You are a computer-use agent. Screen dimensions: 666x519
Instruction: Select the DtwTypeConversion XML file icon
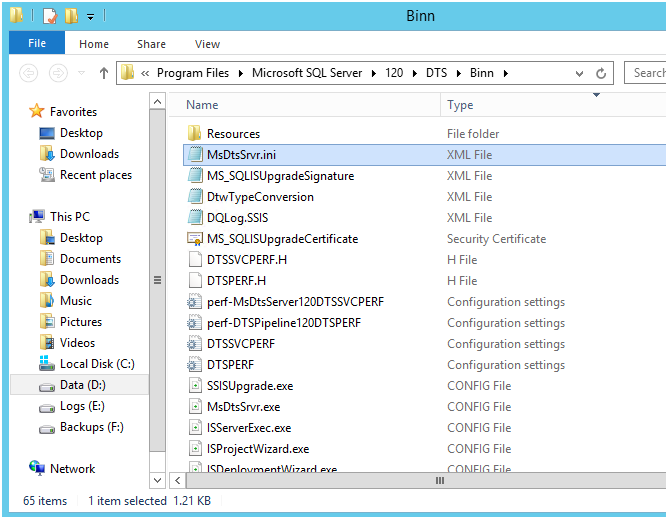pyautogui.click(x=195, y=196)
